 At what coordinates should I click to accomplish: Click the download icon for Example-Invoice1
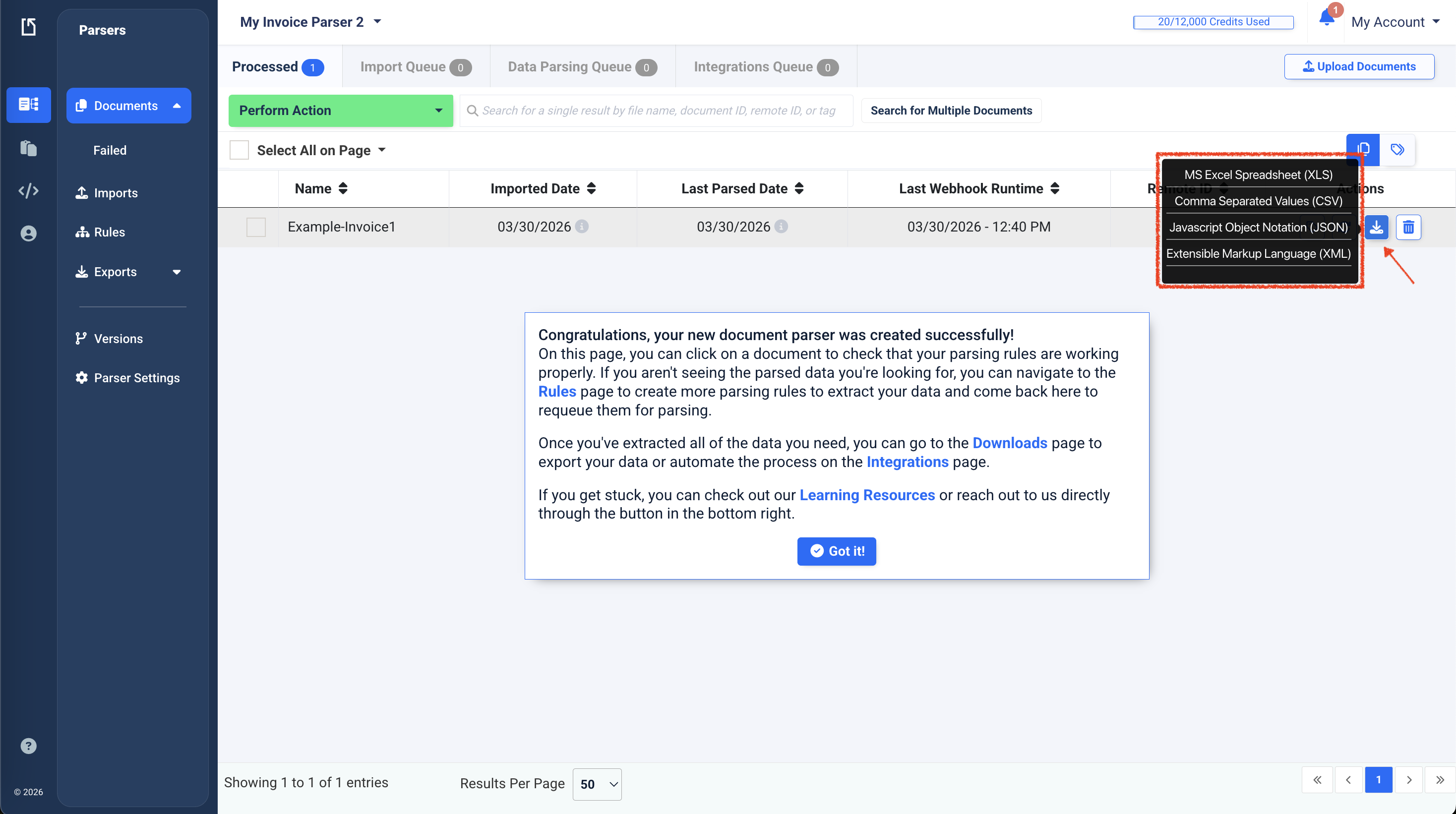[x=1376, y=227]
